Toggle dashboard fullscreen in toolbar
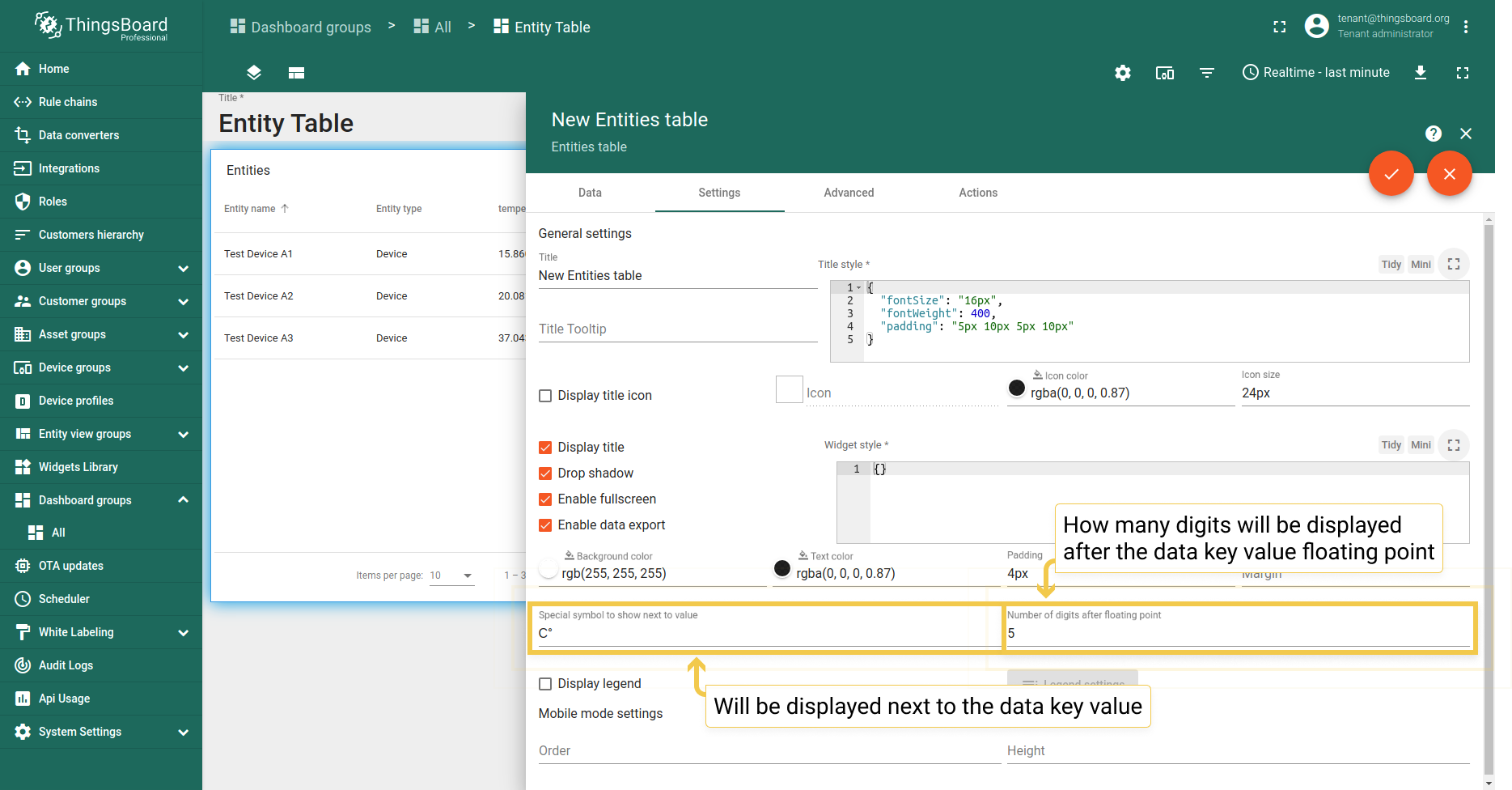The width and height of the screenshot is (1512, 790). 1463,73
